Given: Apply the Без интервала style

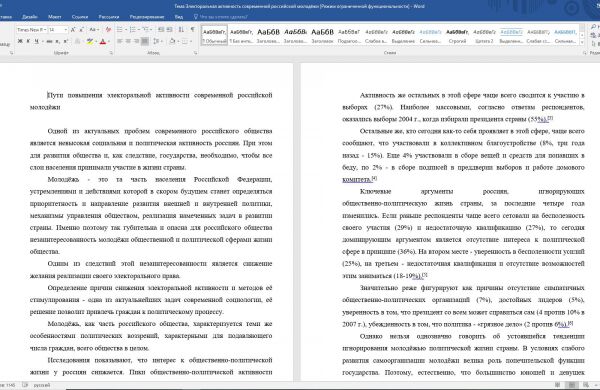Looking at the screenshot, I should point(241,35).
